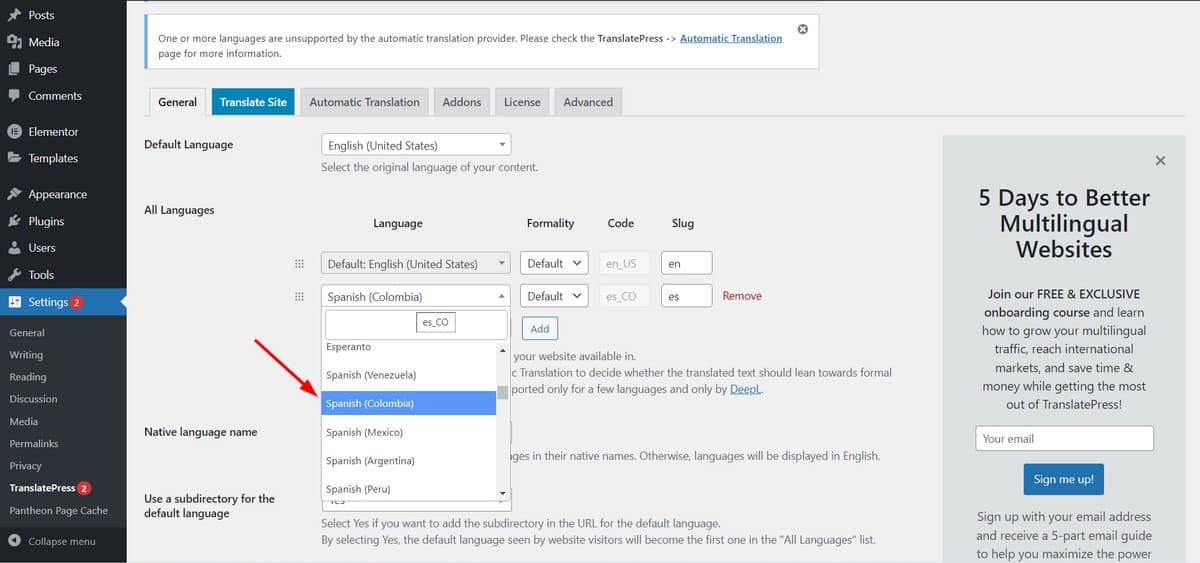Choose Spanish (Mexico) option

coord(409,432)
